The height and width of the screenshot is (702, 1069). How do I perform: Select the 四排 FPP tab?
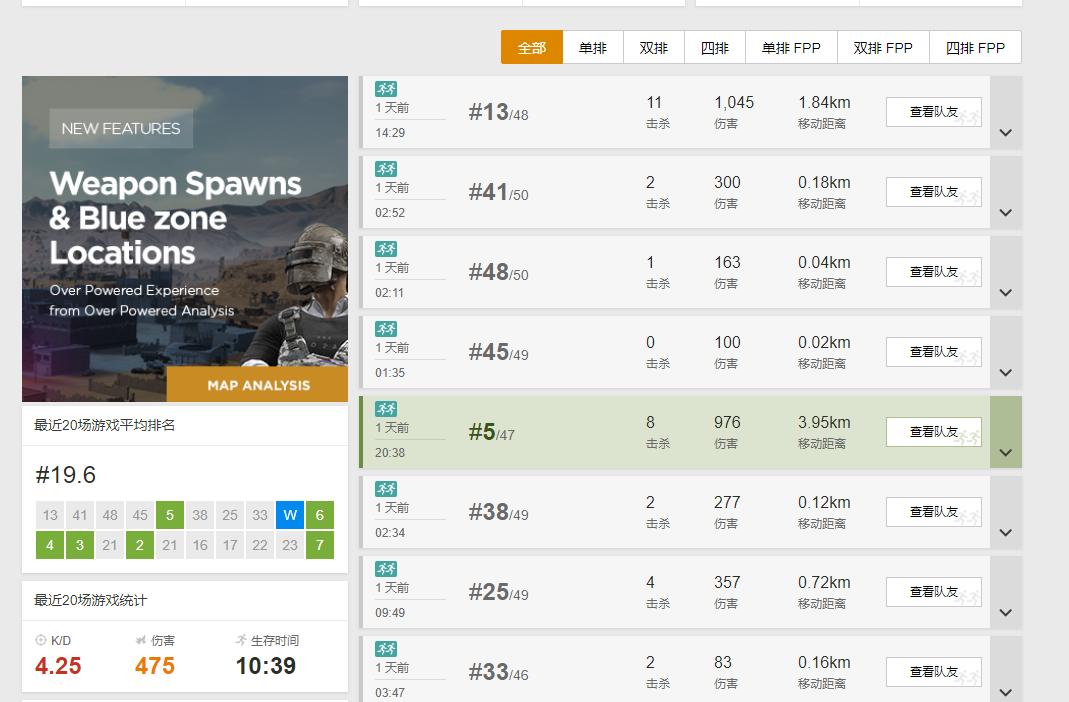(x=975, y=47)
